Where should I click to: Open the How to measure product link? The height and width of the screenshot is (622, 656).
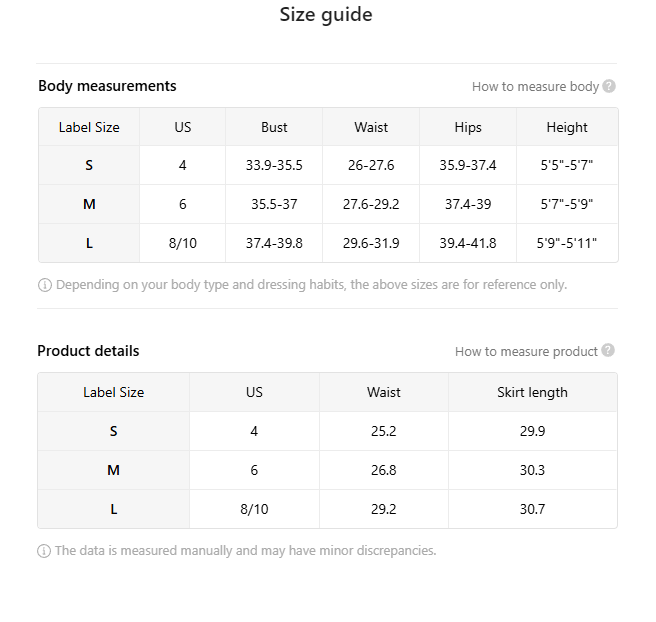click(526, 352)
